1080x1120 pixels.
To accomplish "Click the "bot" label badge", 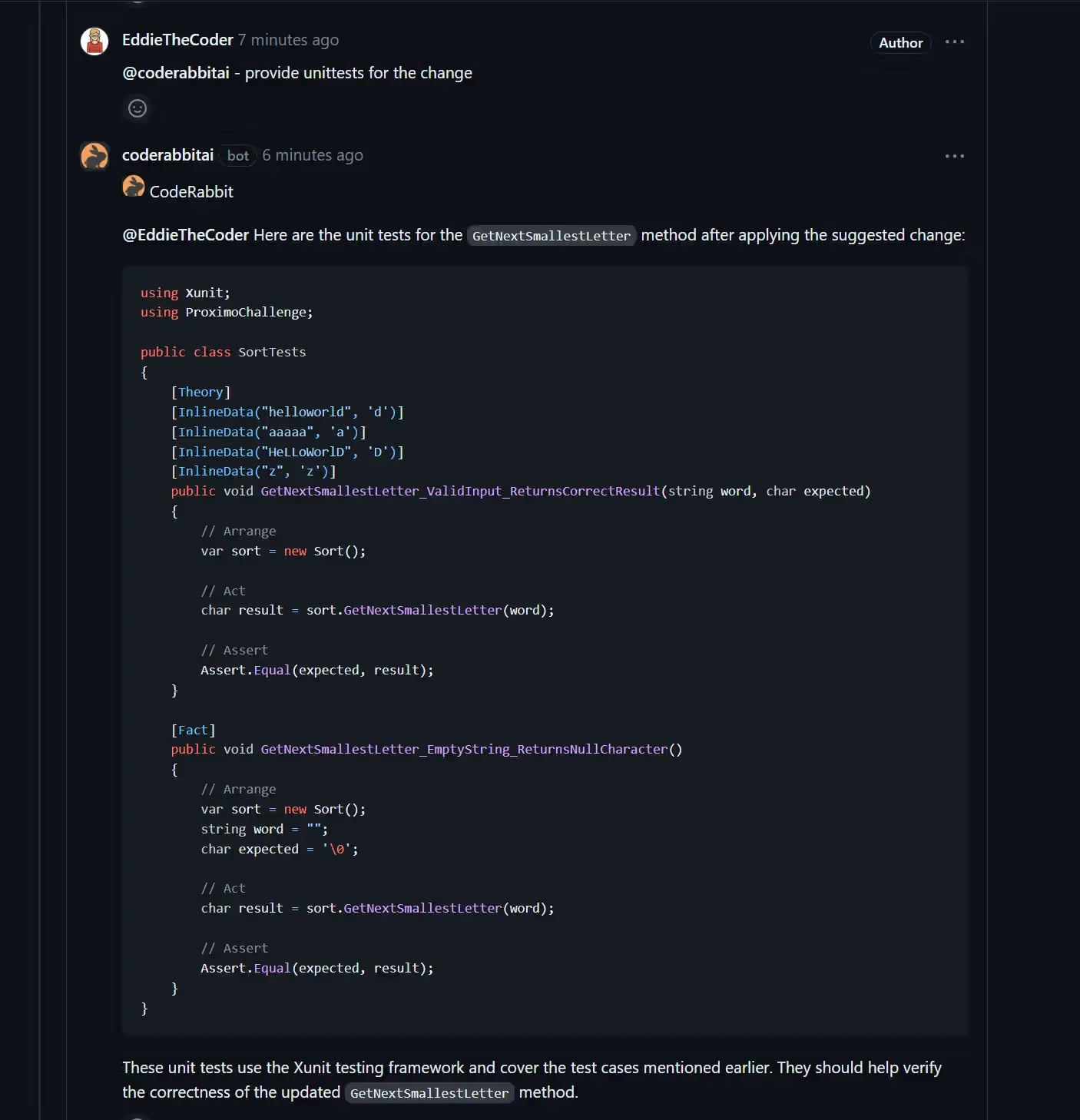I will pyautogui.click(x=238, y=156).
